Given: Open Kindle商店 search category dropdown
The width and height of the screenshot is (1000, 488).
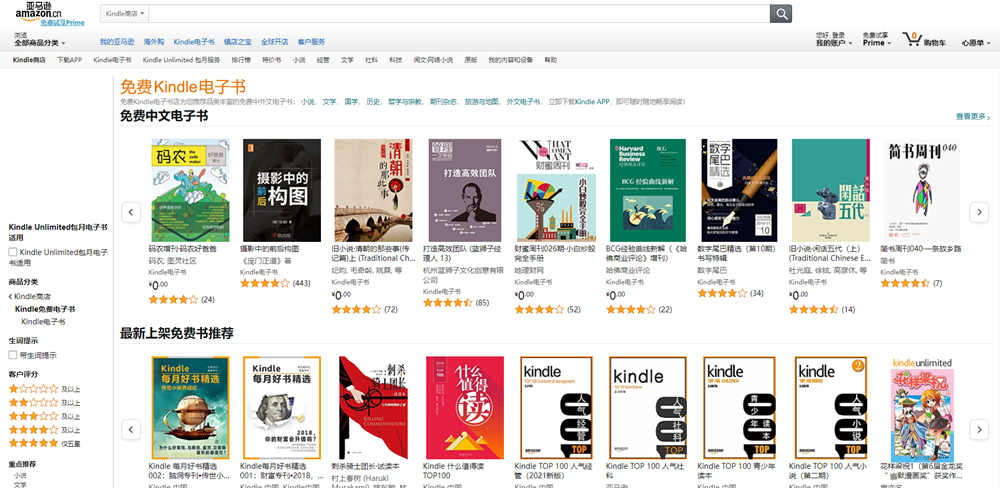Looking at the screenshot, I should point(124,13).
